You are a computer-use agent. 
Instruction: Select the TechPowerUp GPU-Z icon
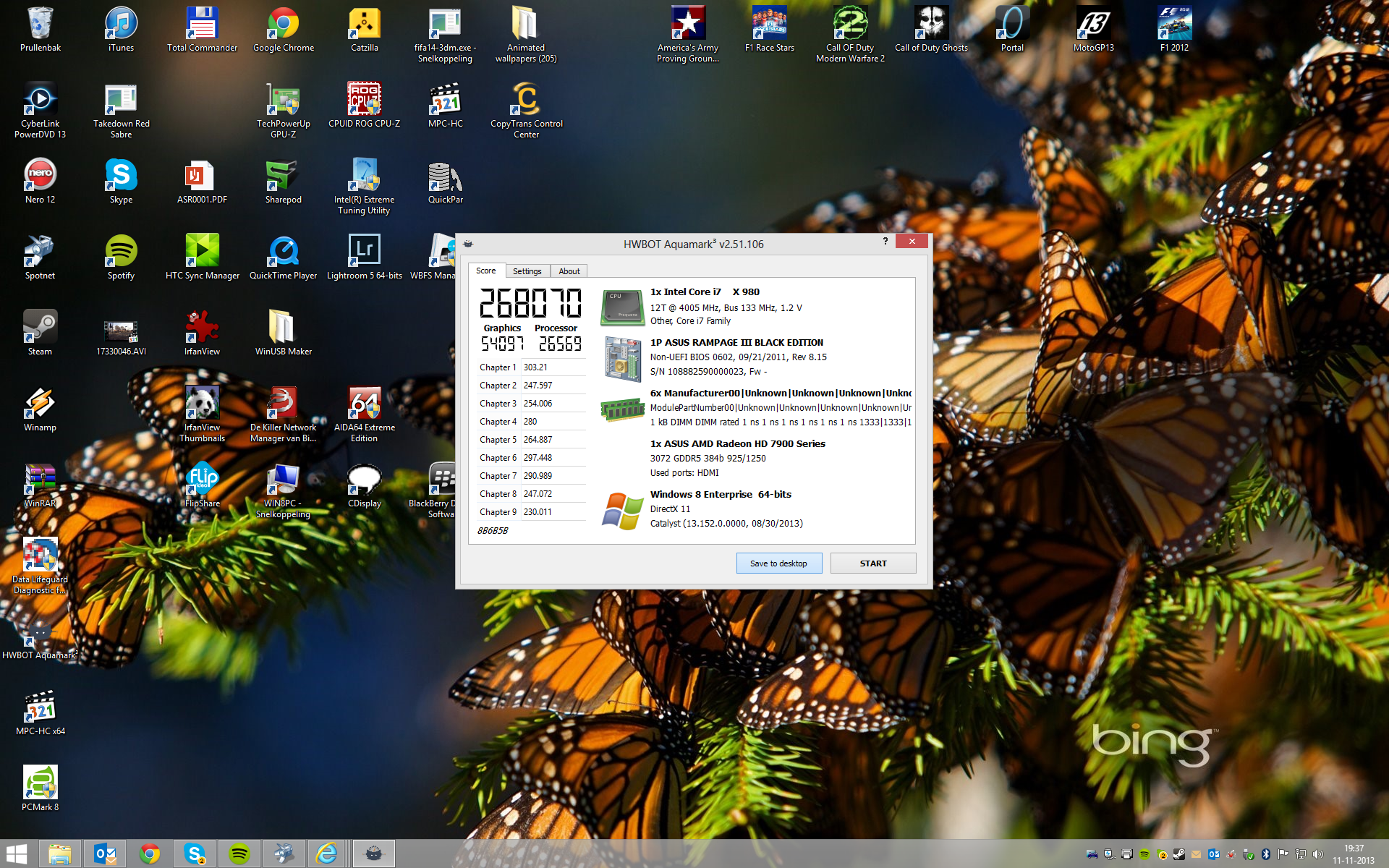pyautogui.click(x=284, y=110)
